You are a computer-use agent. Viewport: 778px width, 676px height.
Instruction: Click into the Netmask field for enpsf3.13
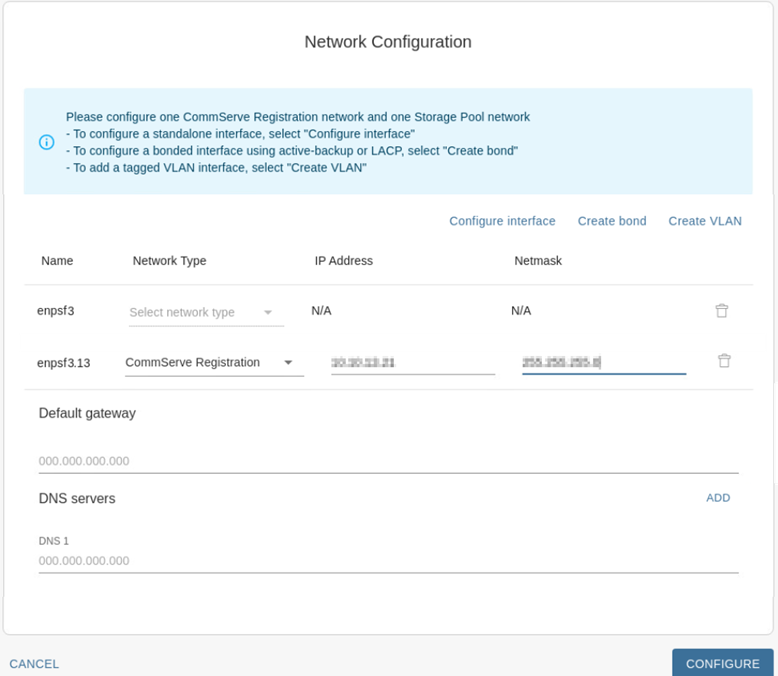603,362
